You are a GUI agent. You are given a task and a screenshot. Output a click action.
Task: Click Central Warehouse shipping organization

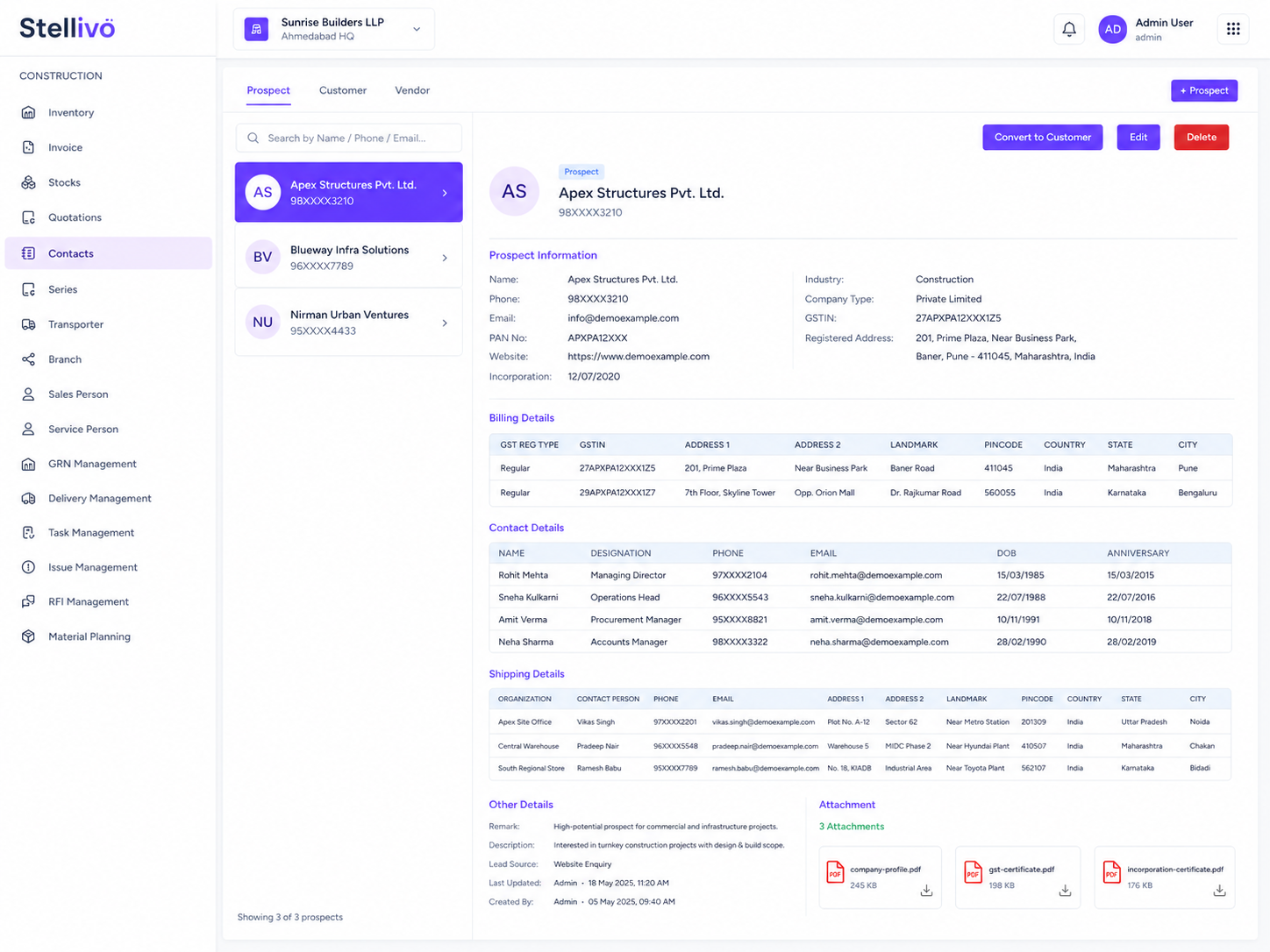(x=528, y=746)
